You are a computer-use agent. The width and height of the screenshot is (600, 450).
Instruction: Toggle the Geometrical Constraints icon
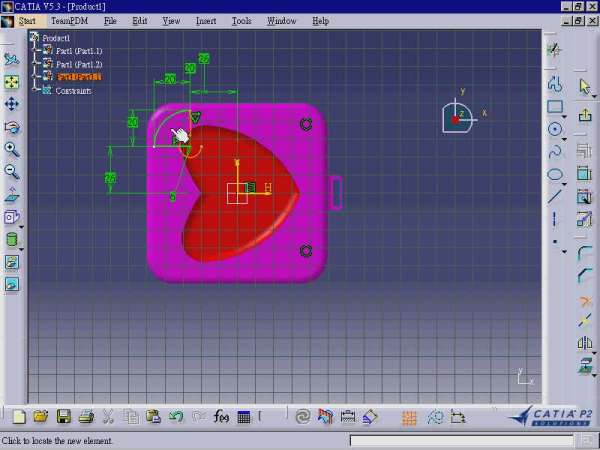click(x=458, y=417)
